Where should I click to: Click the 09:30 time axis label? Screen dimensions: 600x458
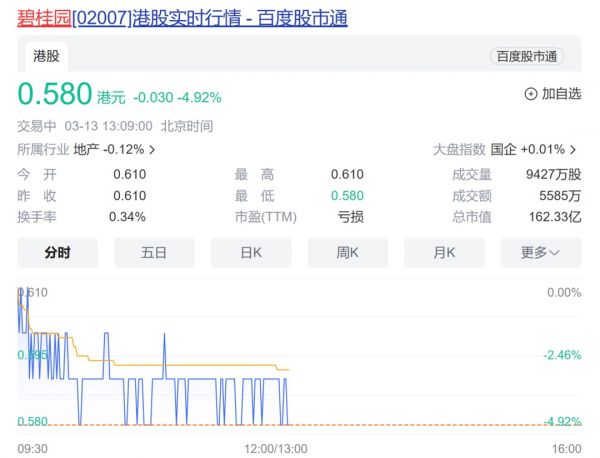(x=33, y=448)
